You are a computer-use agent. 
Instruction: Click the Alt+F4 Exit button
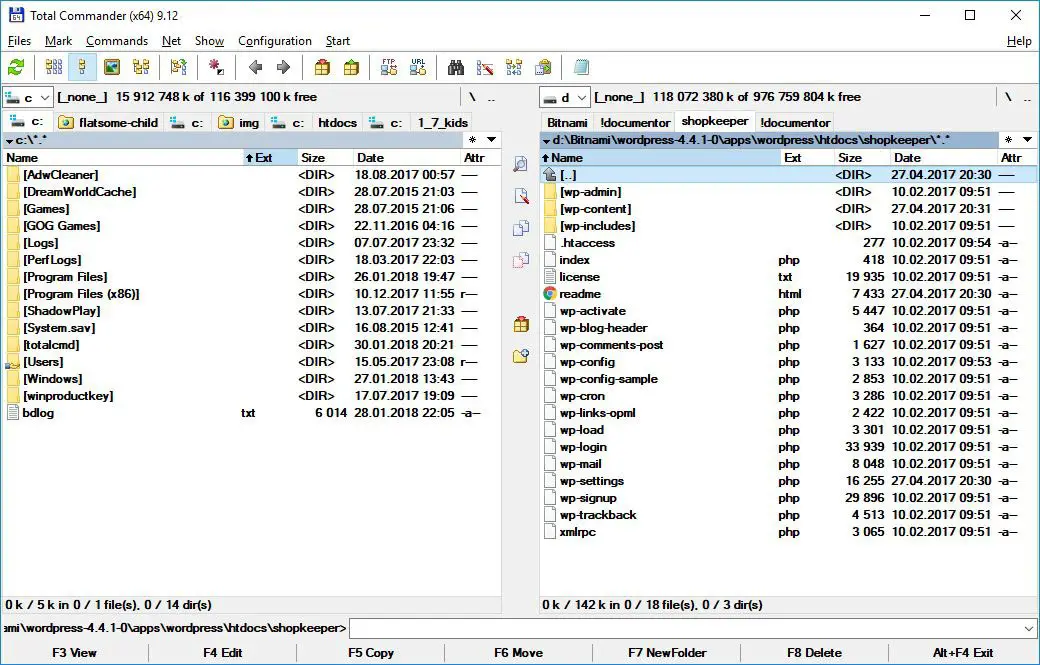point(963,652)
